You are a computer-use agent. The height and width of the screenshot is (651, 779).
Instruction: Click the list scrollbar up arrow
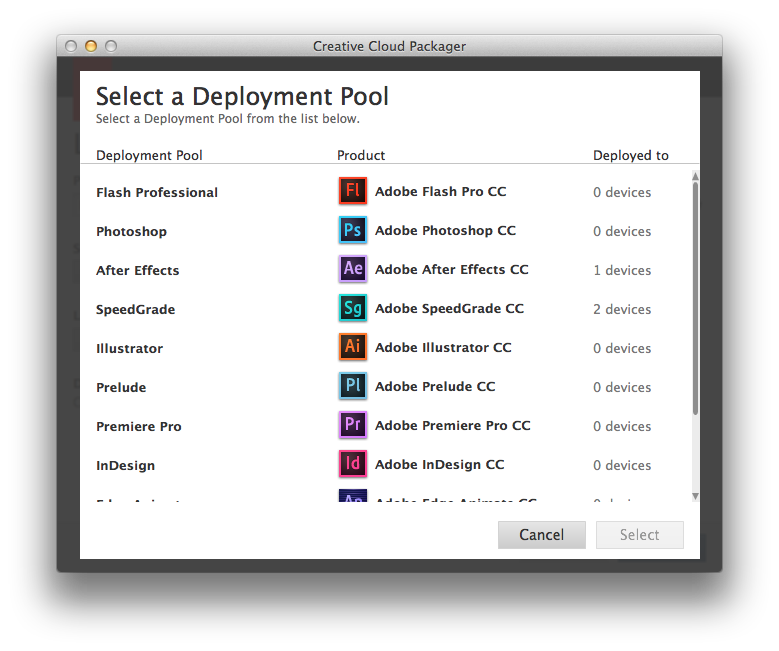695,176
